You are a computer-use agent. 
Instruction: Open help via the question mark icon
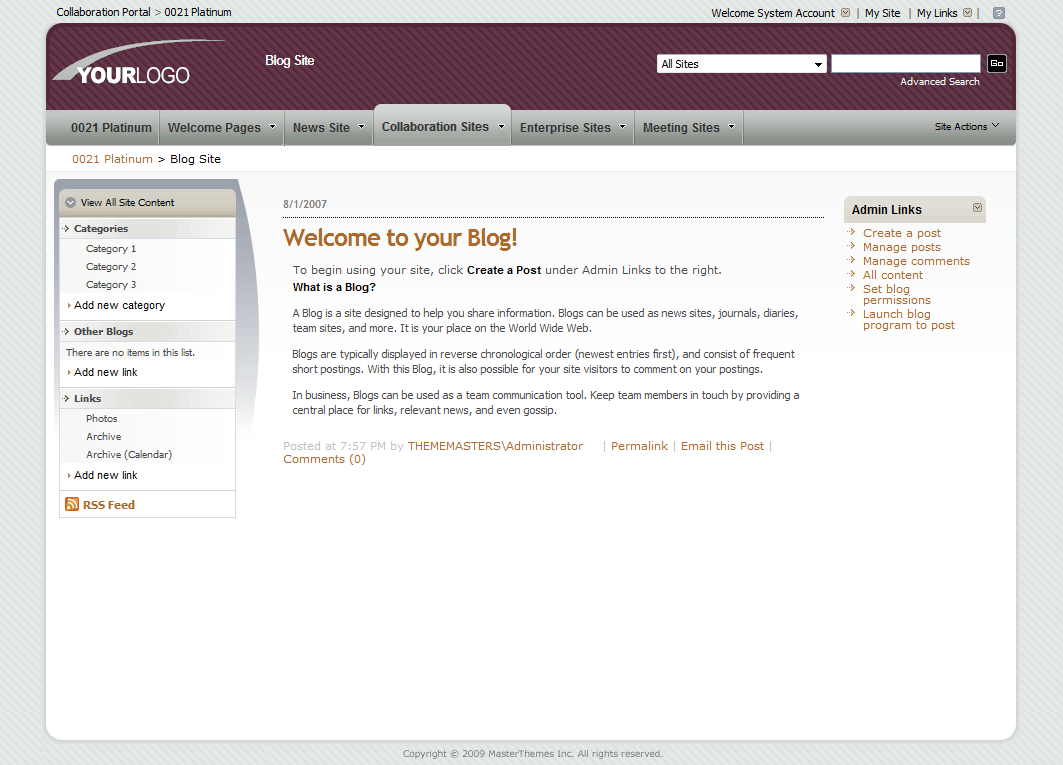(997, 12)
